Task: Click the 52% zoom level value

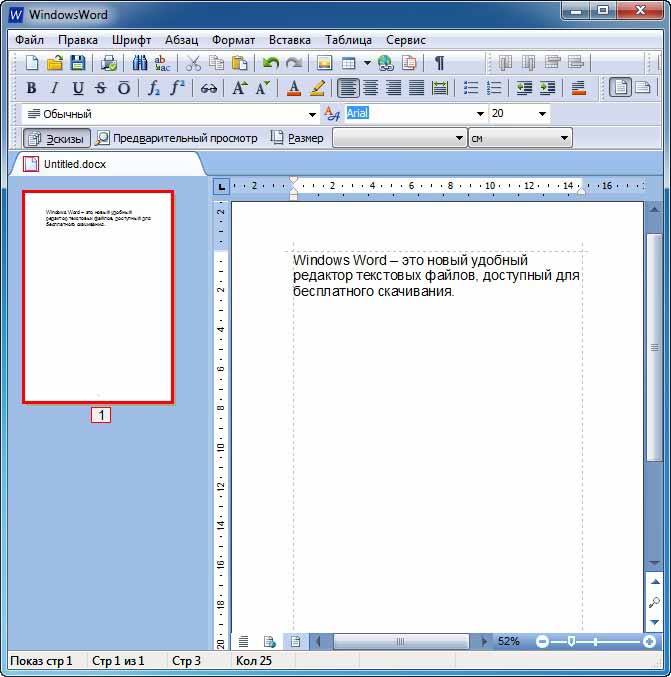Action: click(509, 641)
